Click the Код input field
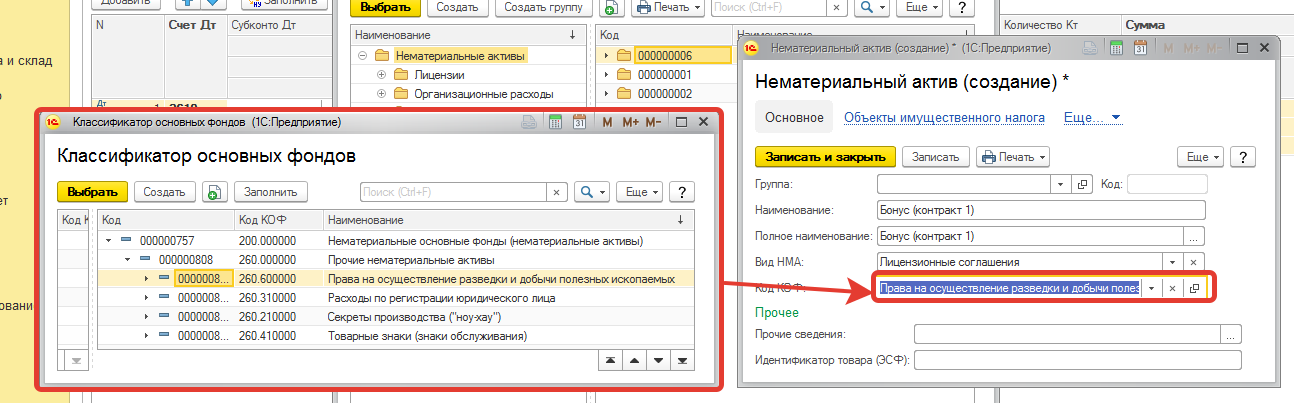The width and height of the screenshot is (1294, 403). point(1167,184)
